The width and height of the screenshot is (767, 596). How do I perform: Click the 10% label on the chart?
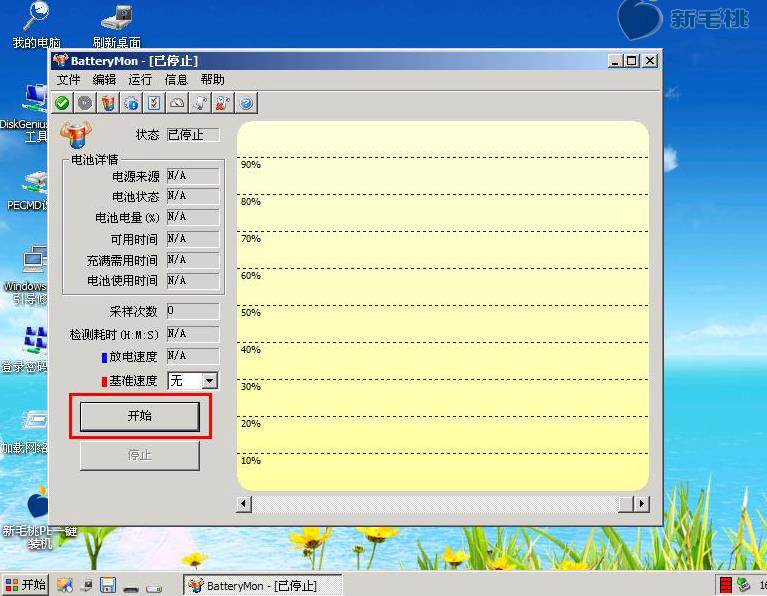pyautogui.click(x=250, y=460)
